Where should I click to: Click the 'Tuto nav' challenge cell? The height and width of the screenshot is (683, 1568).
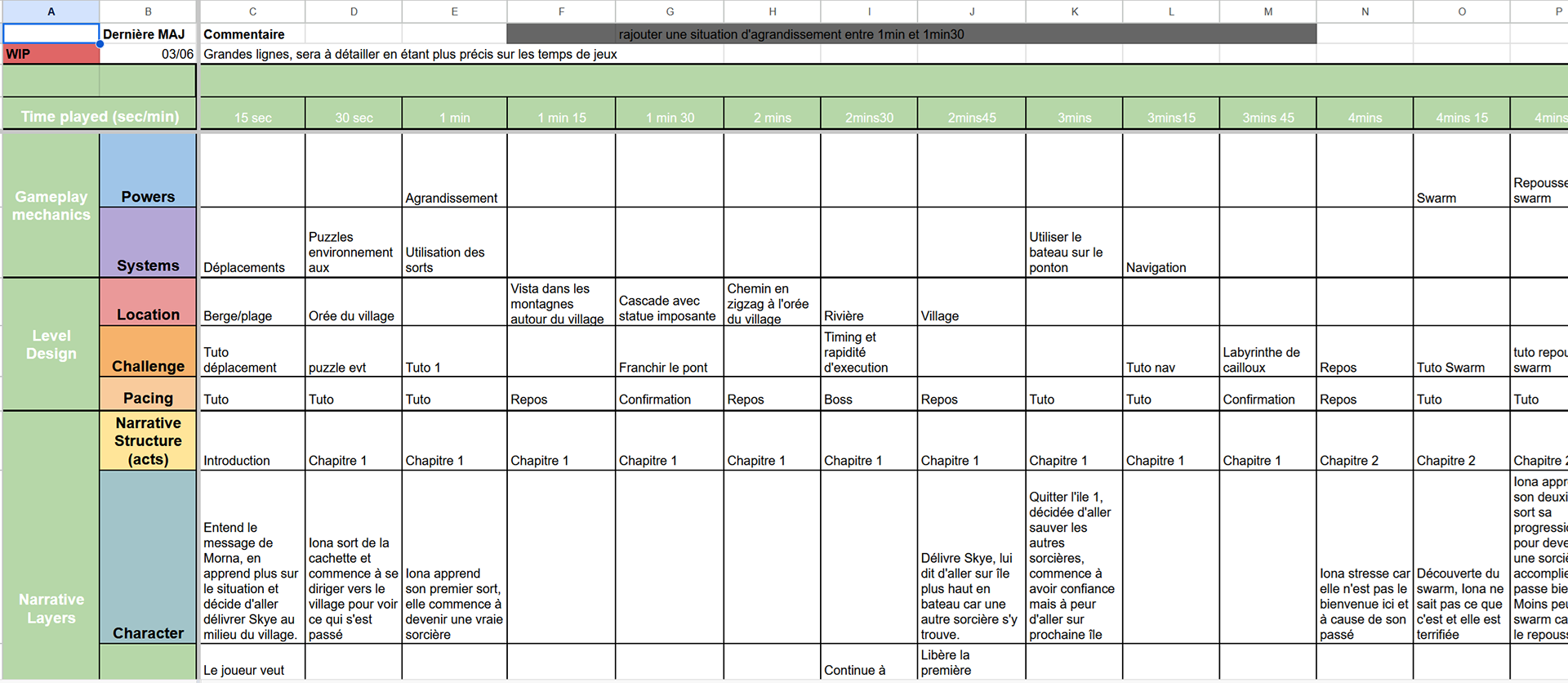(1171, 351)
